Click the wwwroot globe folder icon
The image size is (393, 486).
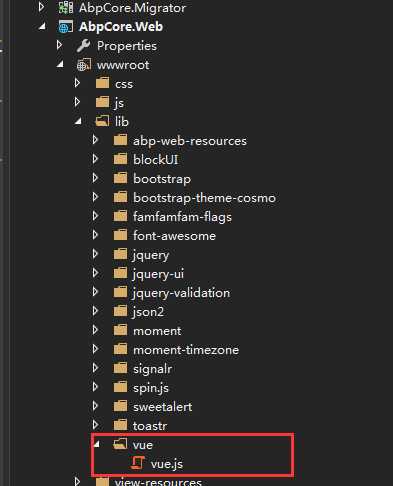pos(84,65)
